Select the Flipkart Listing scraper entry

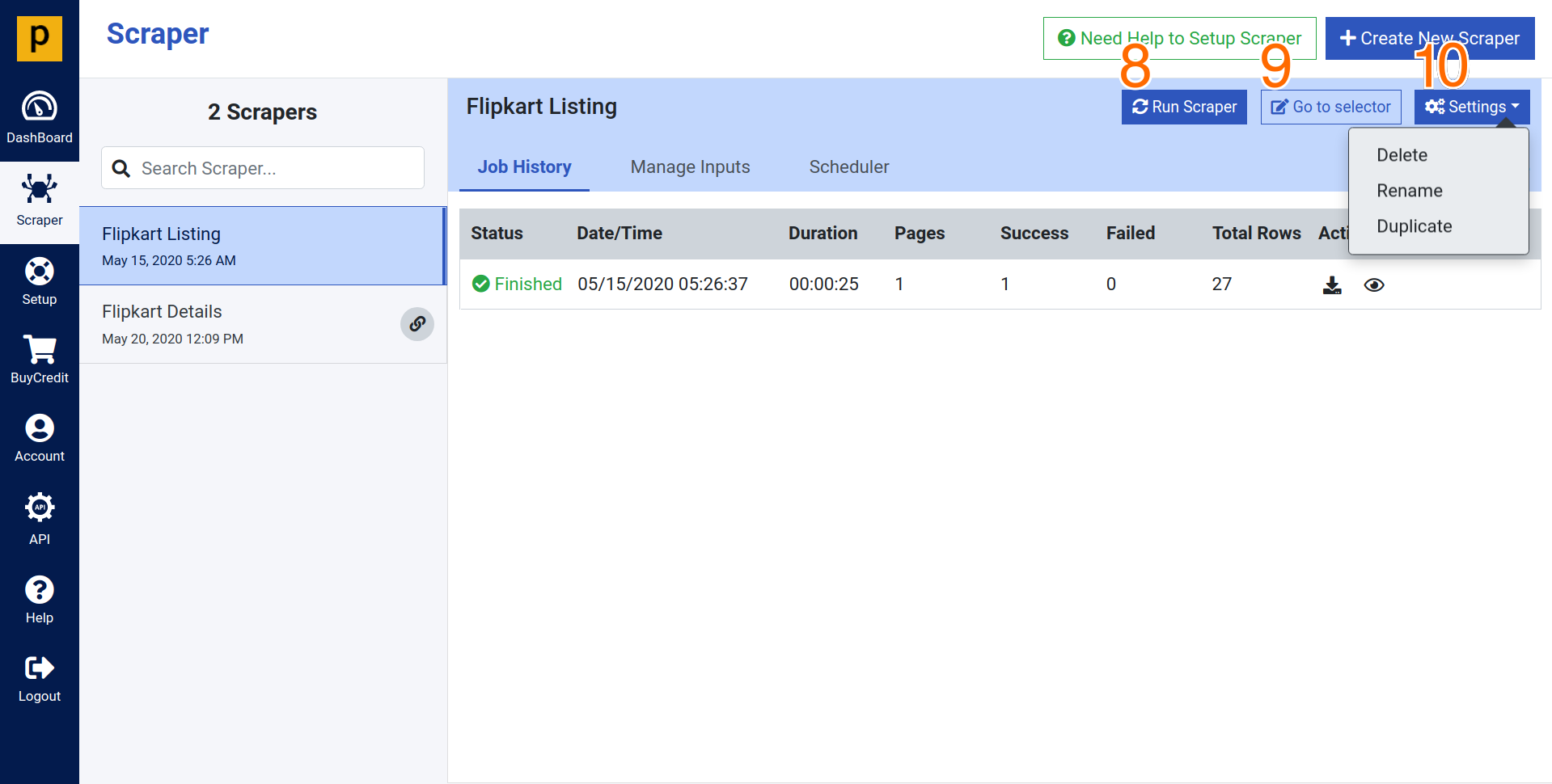tap(263, 246)
